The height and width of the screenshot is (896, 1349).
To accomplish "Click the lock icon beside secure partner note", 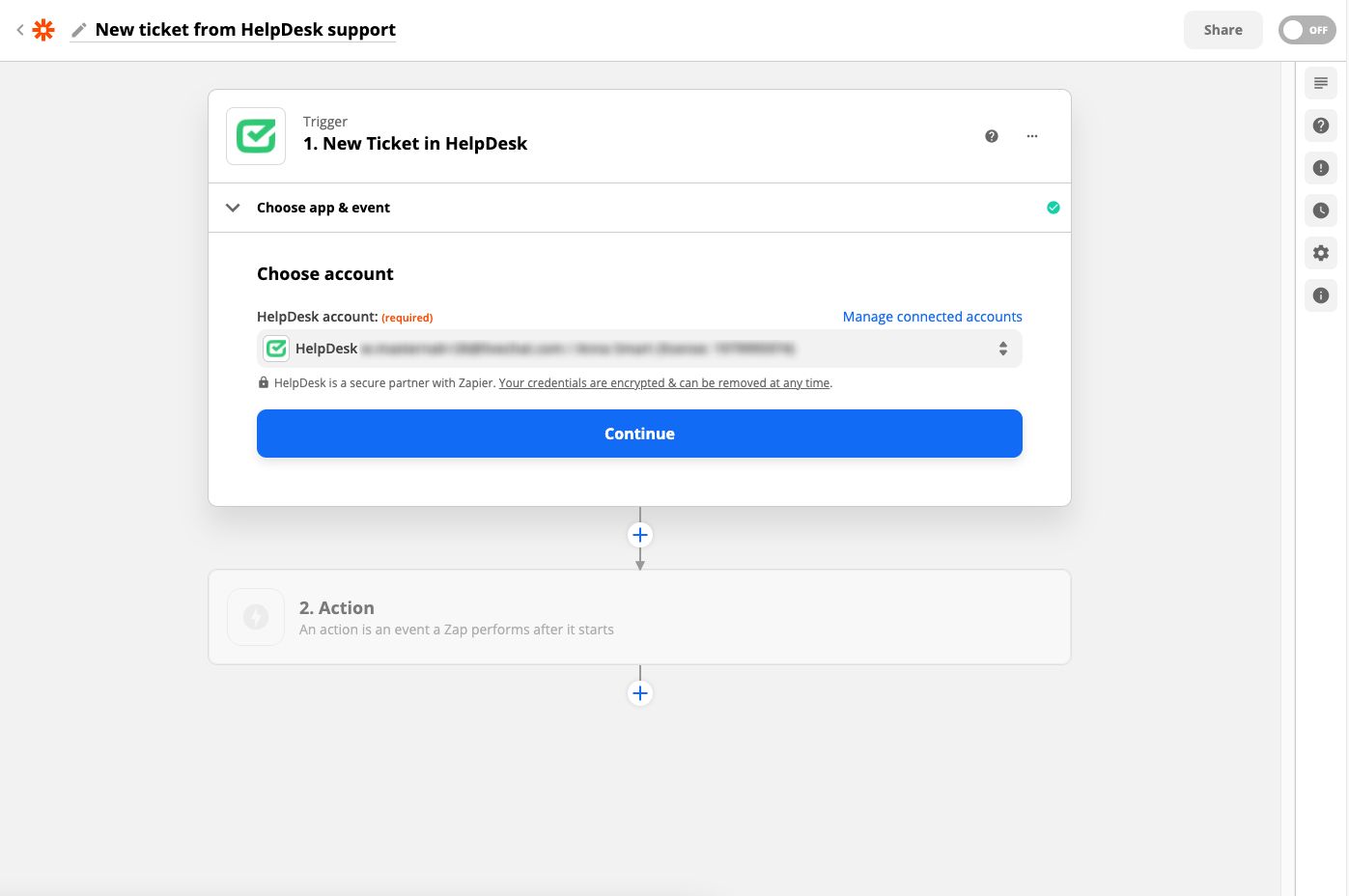I will pos(264,382).
